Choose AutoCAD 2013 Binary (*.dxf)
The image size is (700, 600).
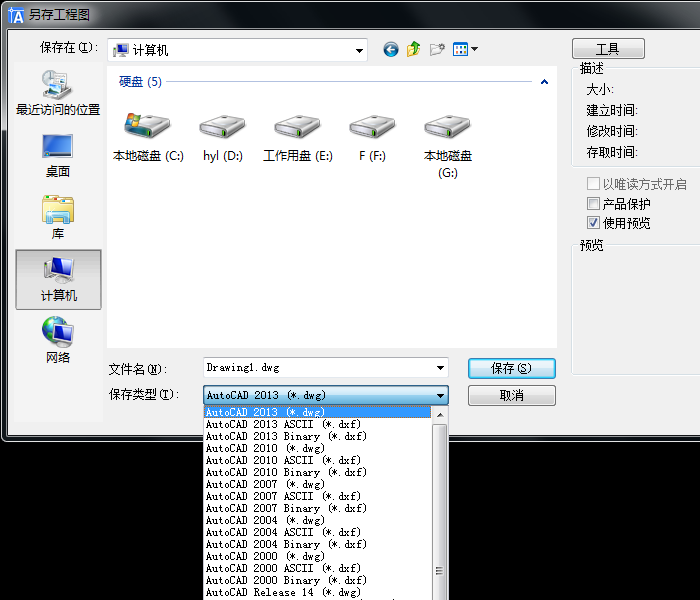pyautogui.click(x=317, y=436)
